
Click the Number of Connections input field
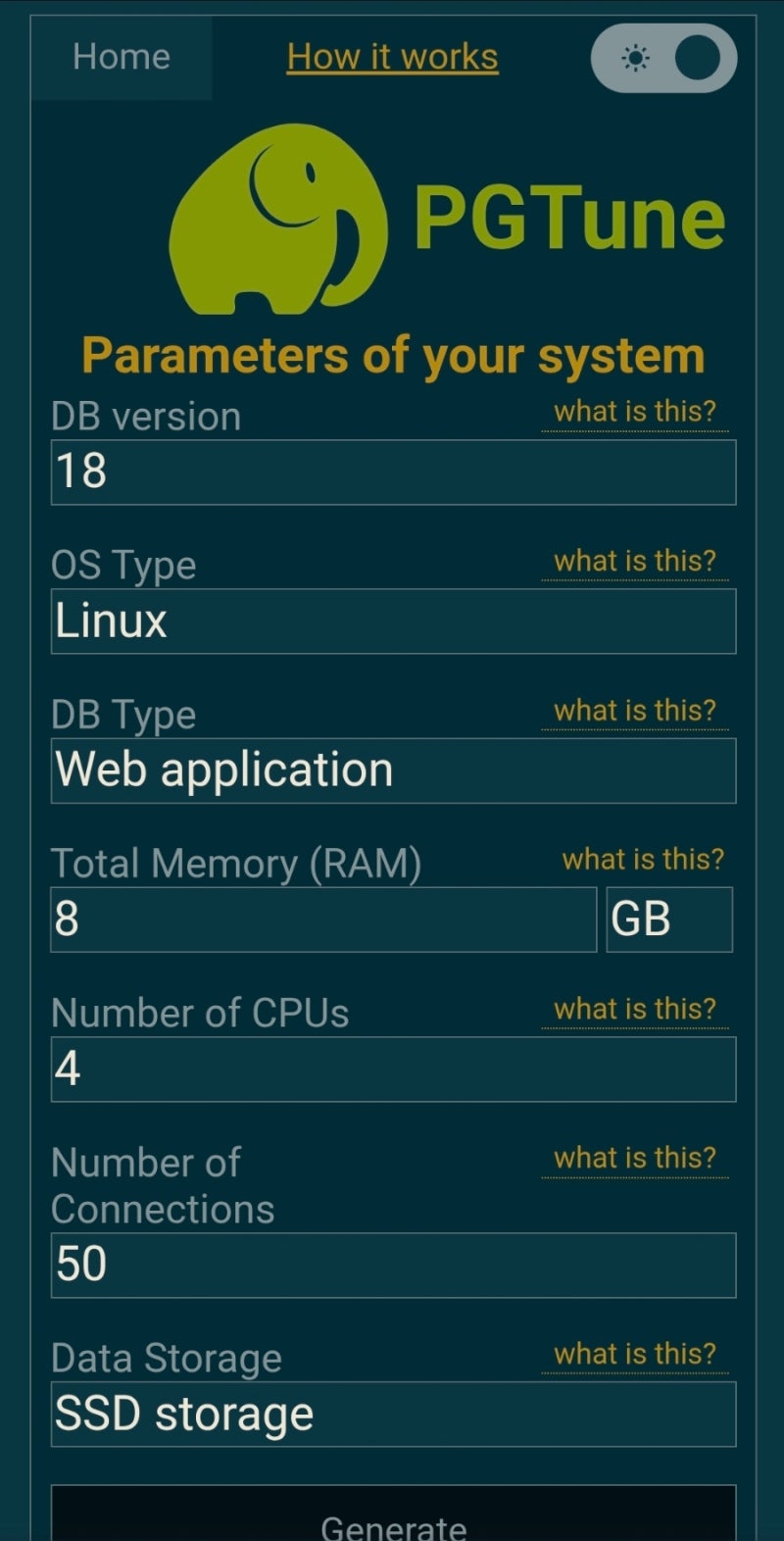[392, 1266]
